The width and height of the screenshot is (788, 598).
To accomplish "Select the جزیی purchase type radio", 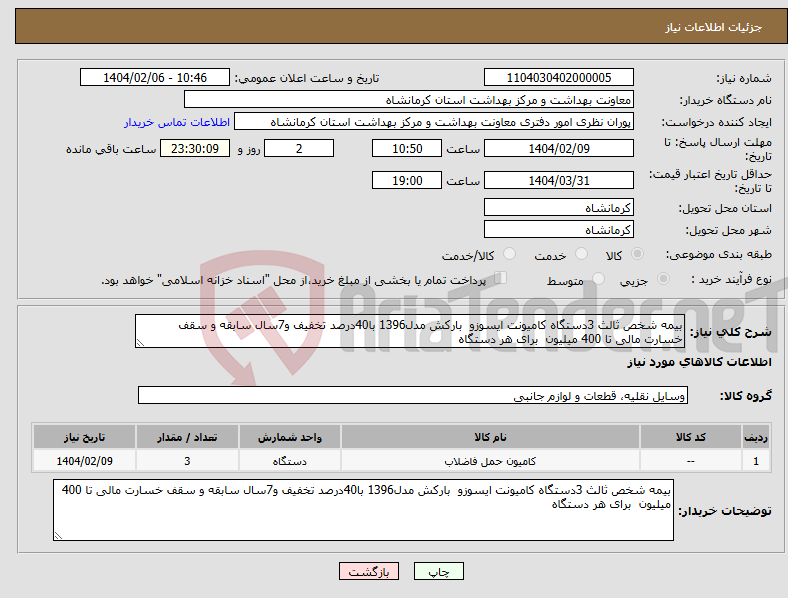I will click(x=663, y=279).
